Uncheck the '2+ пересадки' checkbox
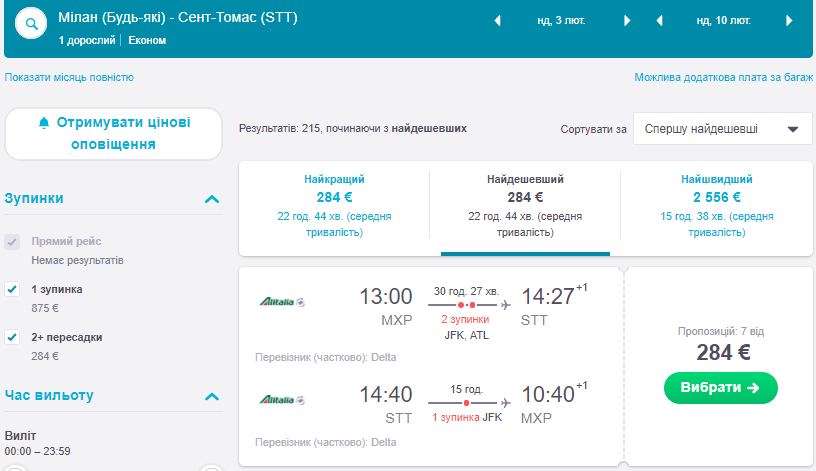Viewport: 816px width, 471px height. click(x=12, y=337)
